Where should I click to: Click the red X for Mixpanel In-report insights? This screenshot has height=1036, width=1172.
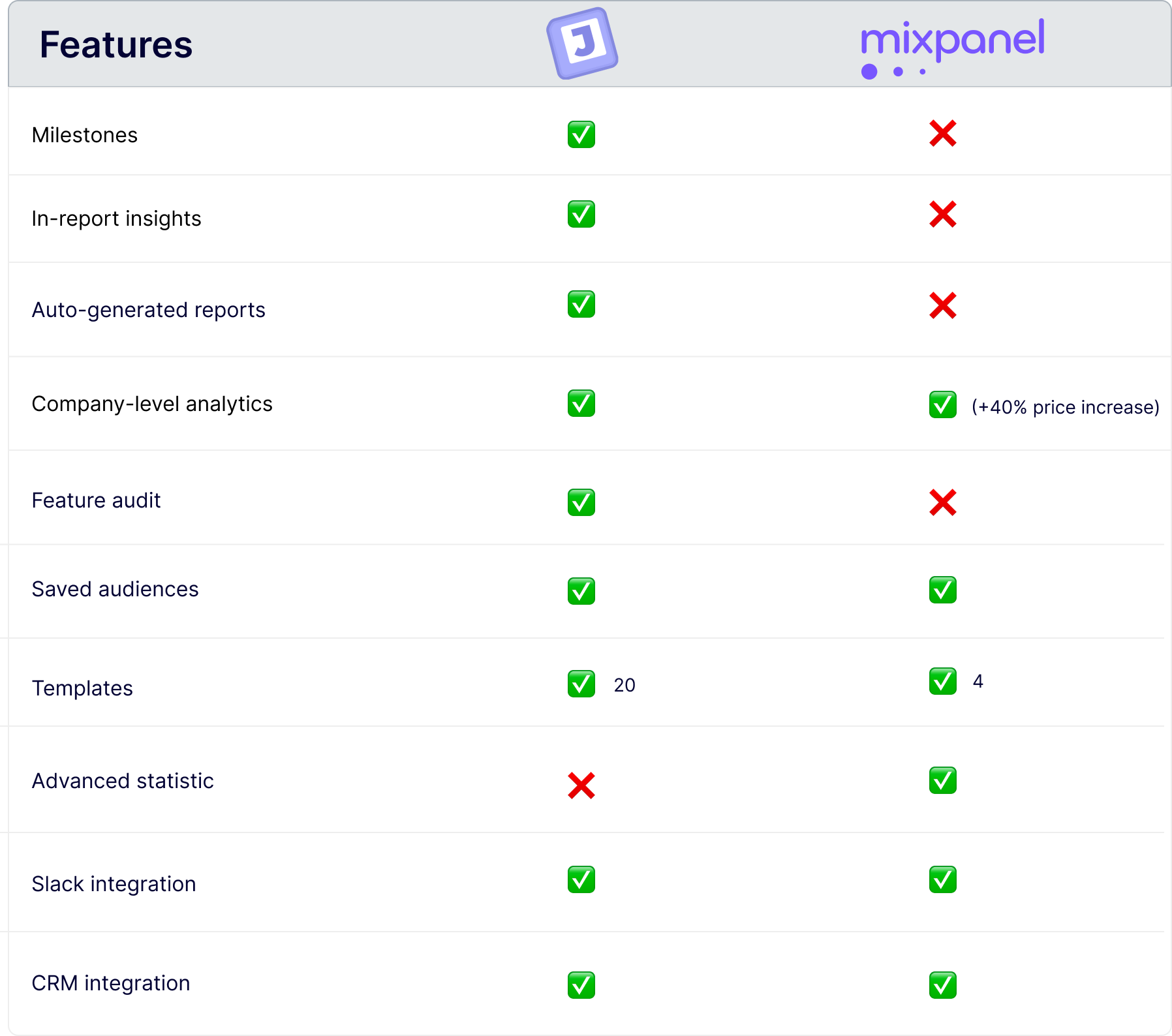pos(943,214)
